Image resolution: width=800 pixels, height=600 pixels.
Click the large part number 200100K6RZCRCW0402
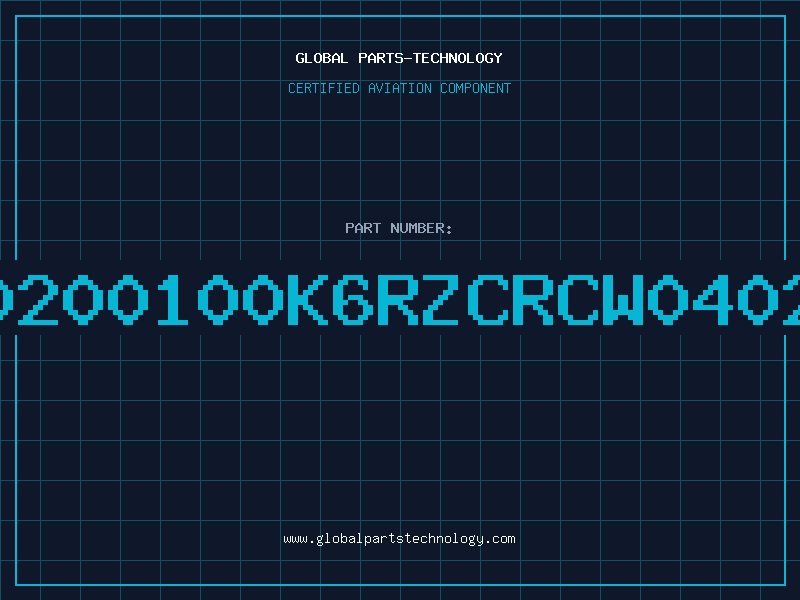[400, 299]
